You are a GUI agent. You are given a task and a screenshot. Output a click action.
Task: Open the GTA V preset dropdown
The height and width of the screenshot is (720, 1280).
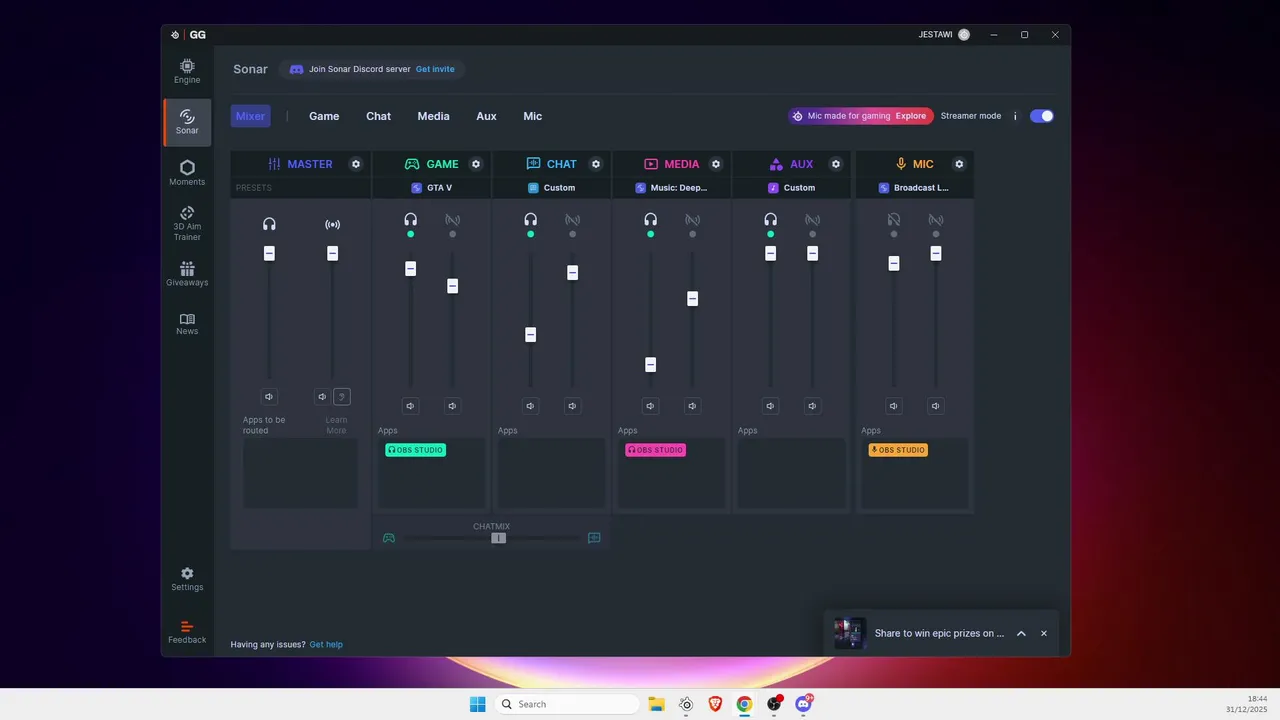pos(432,188)
